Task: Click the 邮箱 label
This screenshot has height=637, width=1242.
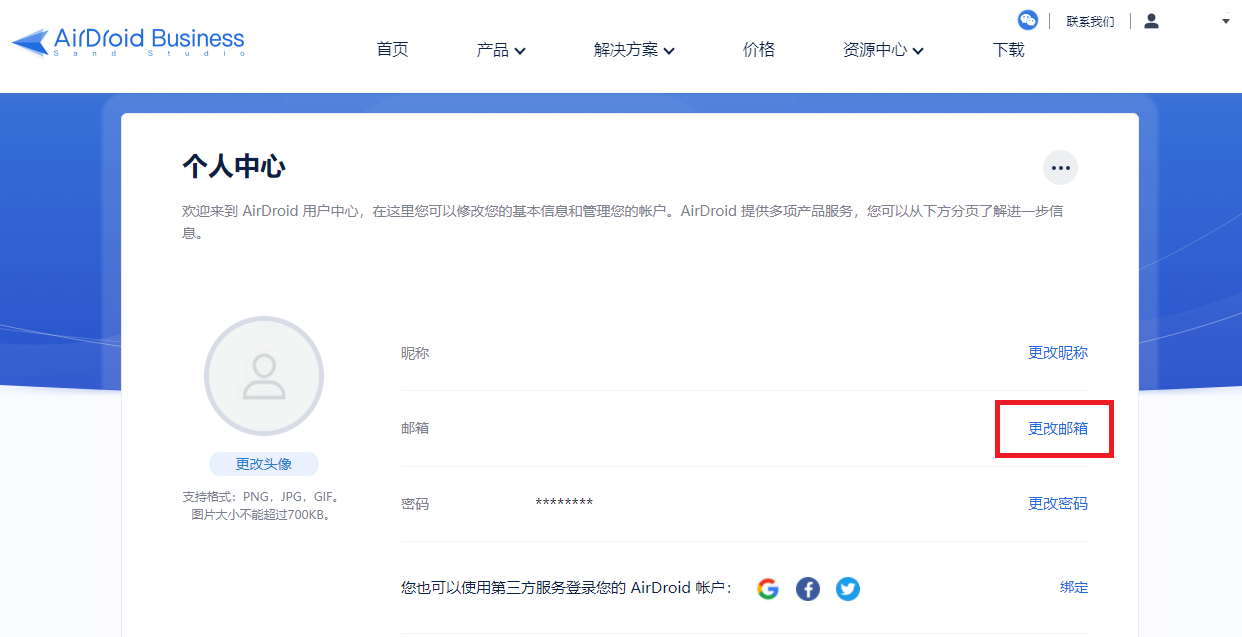Action: (415, 428)
